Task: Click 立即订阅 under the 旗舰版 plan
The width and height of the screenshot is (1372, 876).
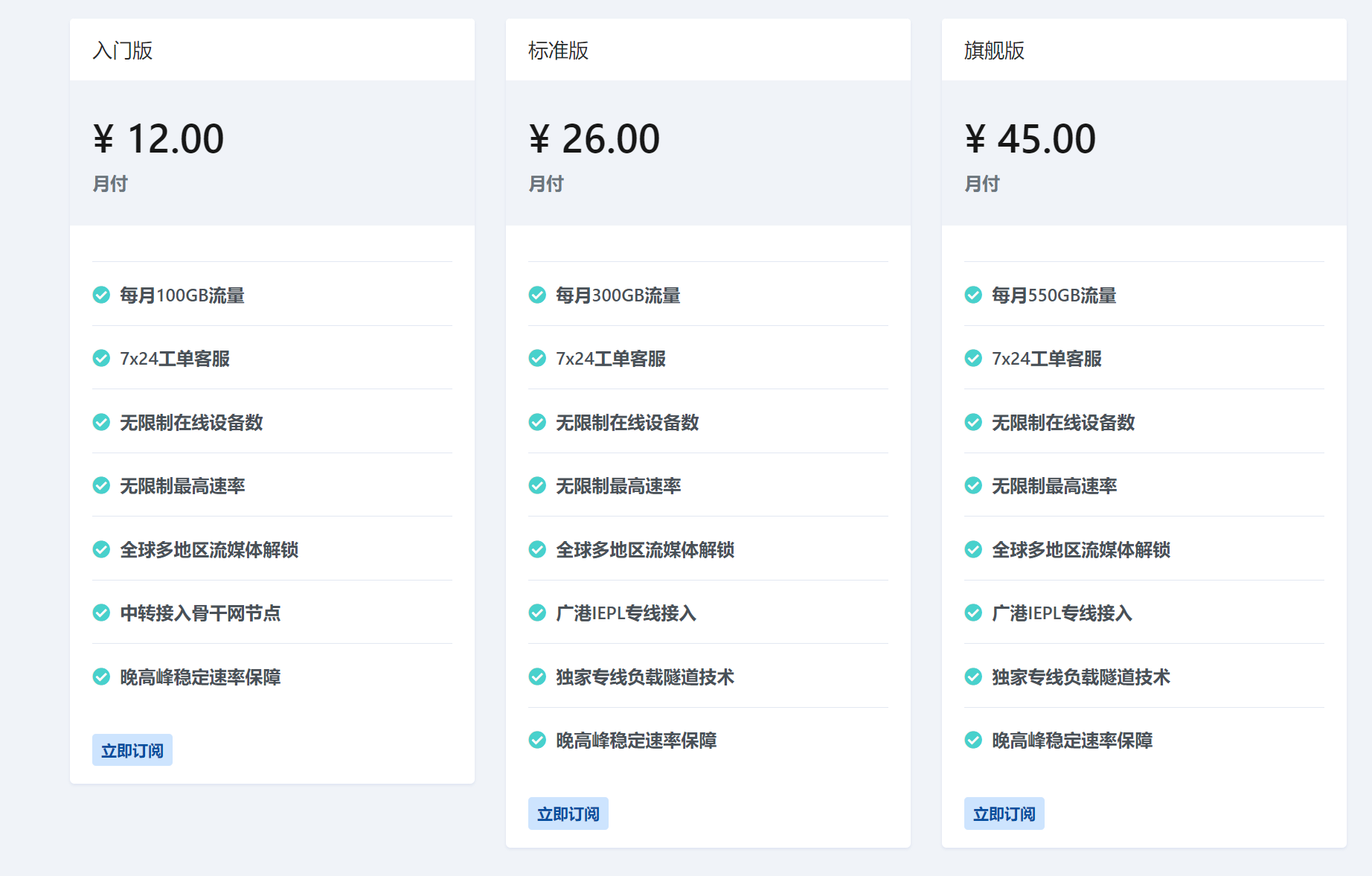Action: (1004, 813)
